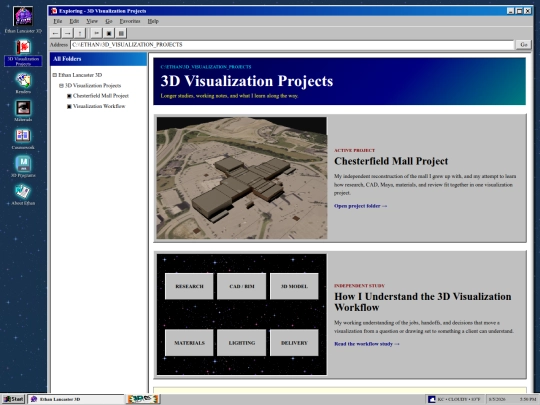Click the KC cloudy weather text in the tray

pyautogui.click(x=459, y=399)
